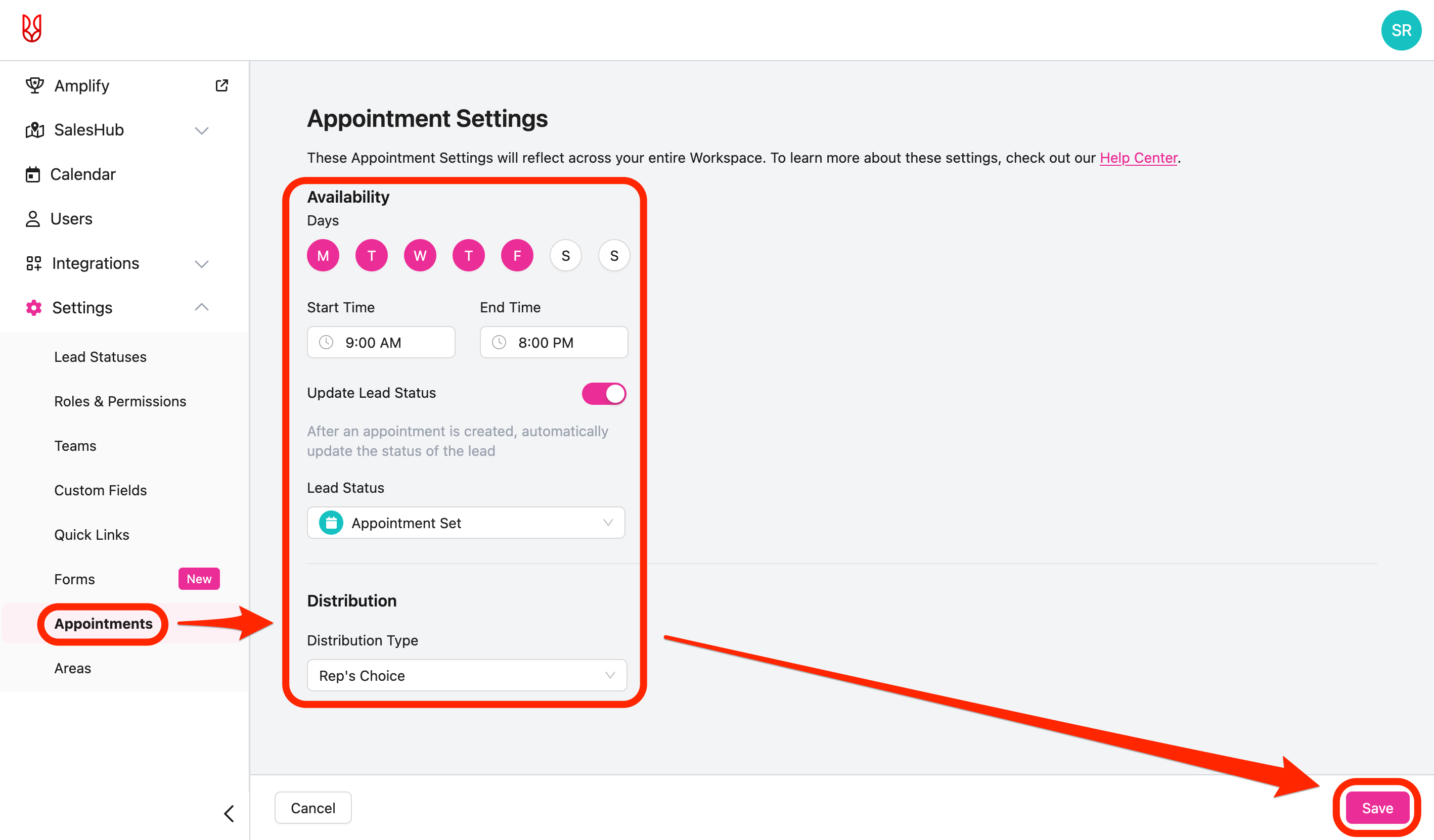Toggle the Update Lead Status switch
1434x840 pixels.
(604, 393)
